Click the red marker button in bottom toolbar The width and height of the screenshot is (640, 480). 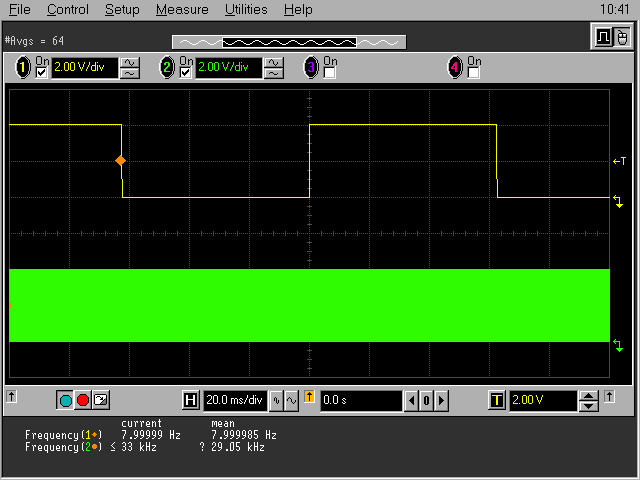(83, 400)
